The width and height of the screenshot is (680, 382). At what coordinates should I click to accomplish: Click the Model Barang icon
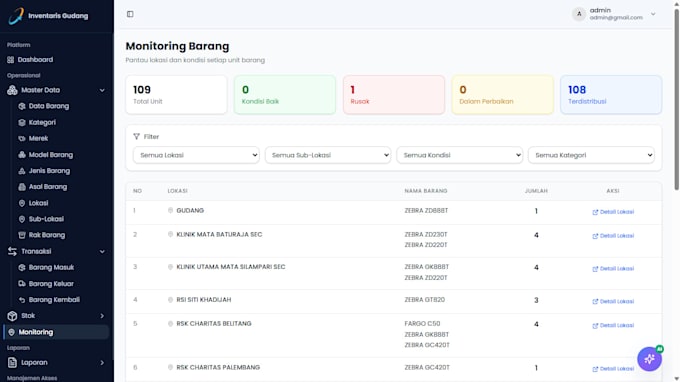tap(22, 155)
